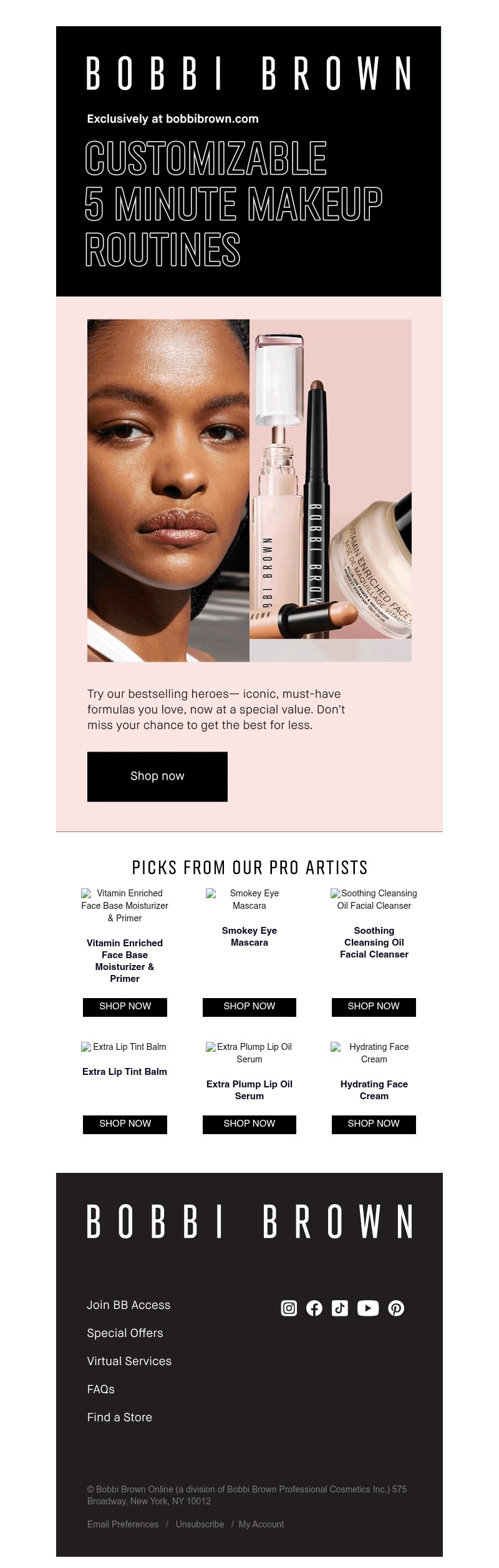Click the Bobbi Brown footer logo
Image resolution: width=499 pixels, height=1568 pixels.
tap(249, 1222)
